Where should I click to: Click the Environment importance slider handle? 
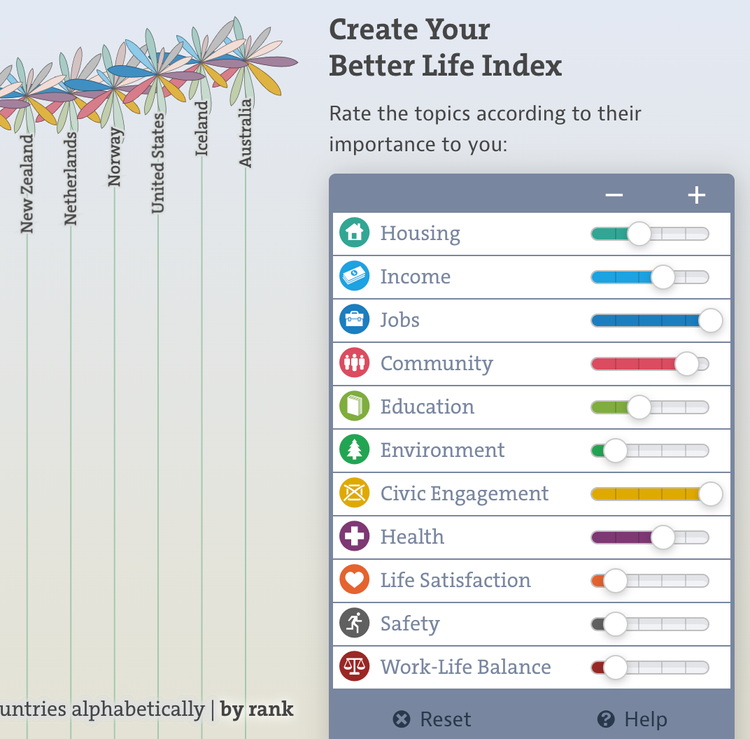tap(615, 450)
